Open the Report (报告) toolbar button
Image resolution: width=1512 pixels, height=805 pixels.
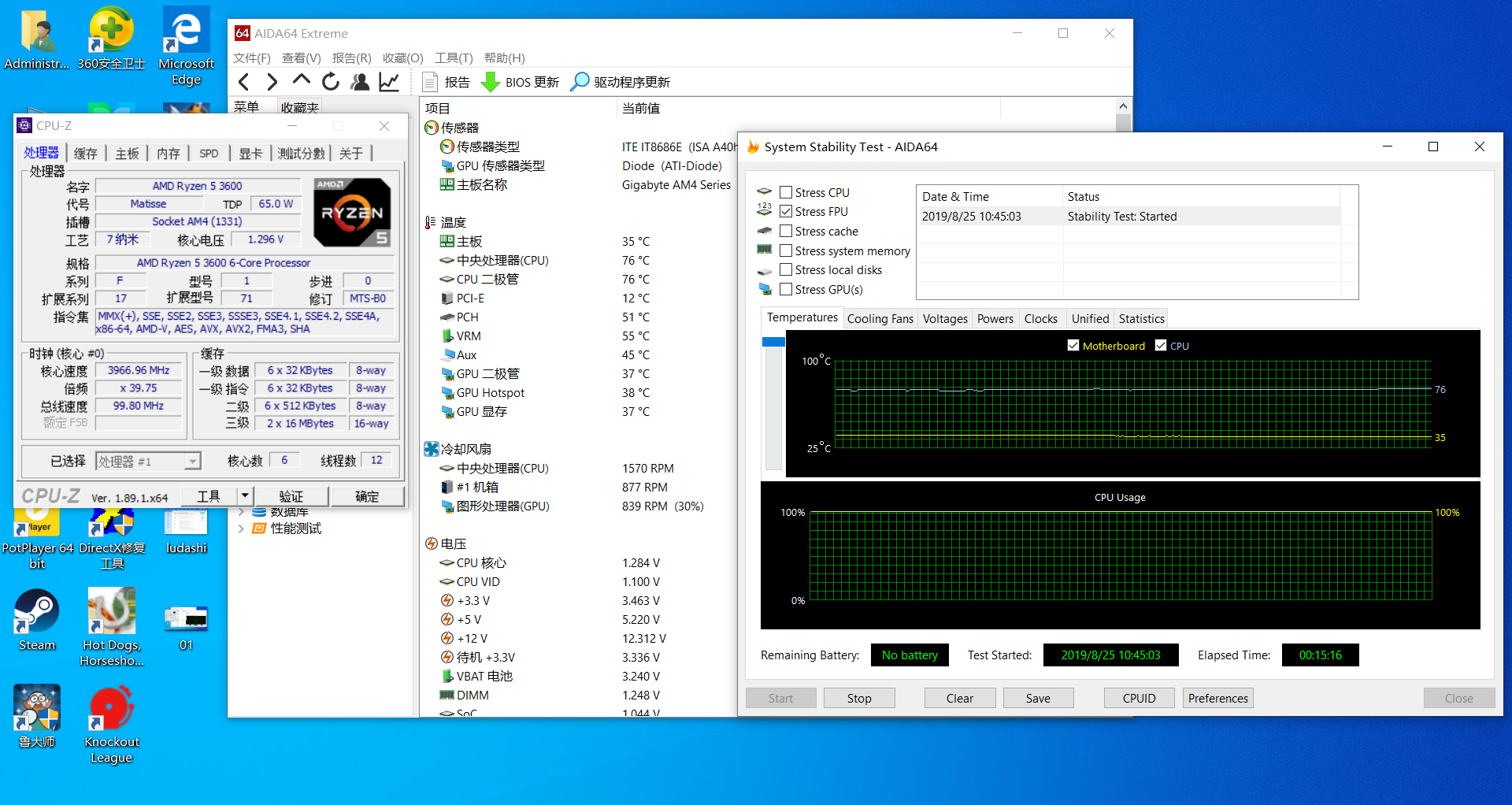(x=446, y=82)
